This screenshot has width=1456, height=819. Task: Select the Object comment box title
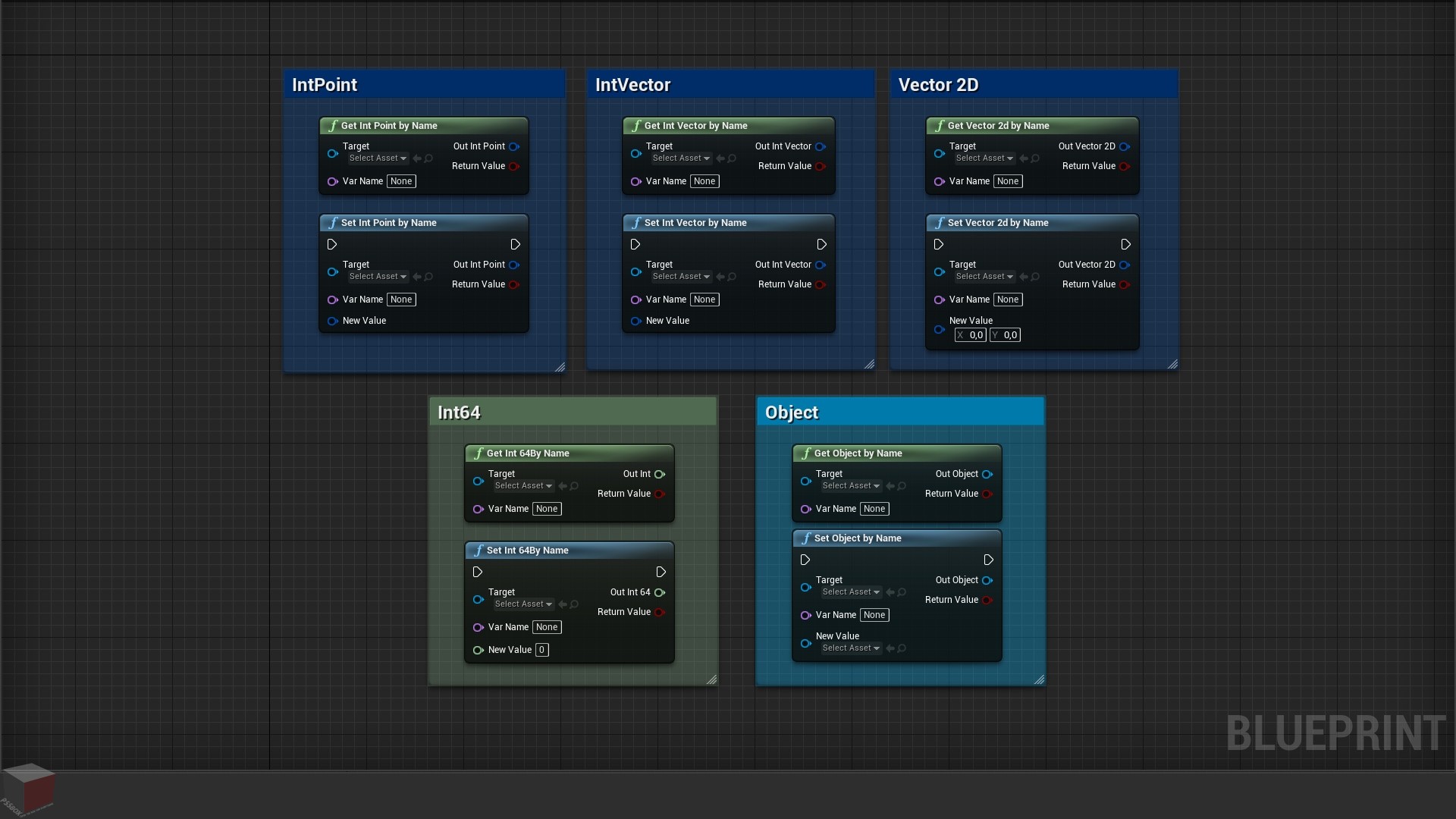792,413
